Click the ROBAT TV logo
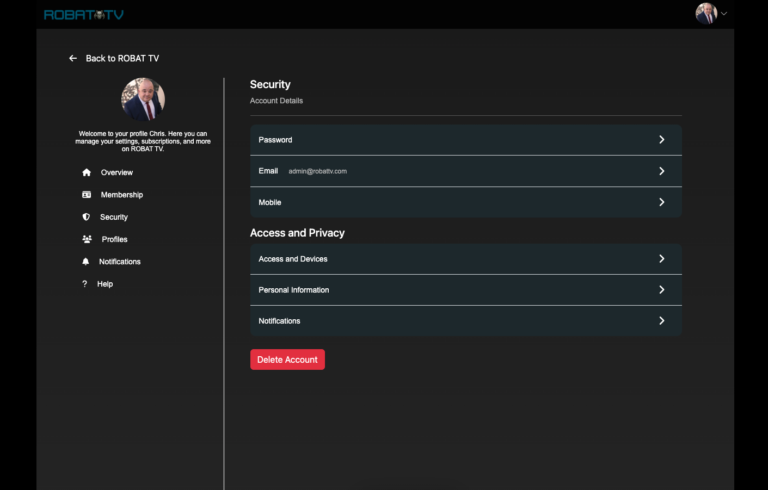768x490 pixels. 84,15
